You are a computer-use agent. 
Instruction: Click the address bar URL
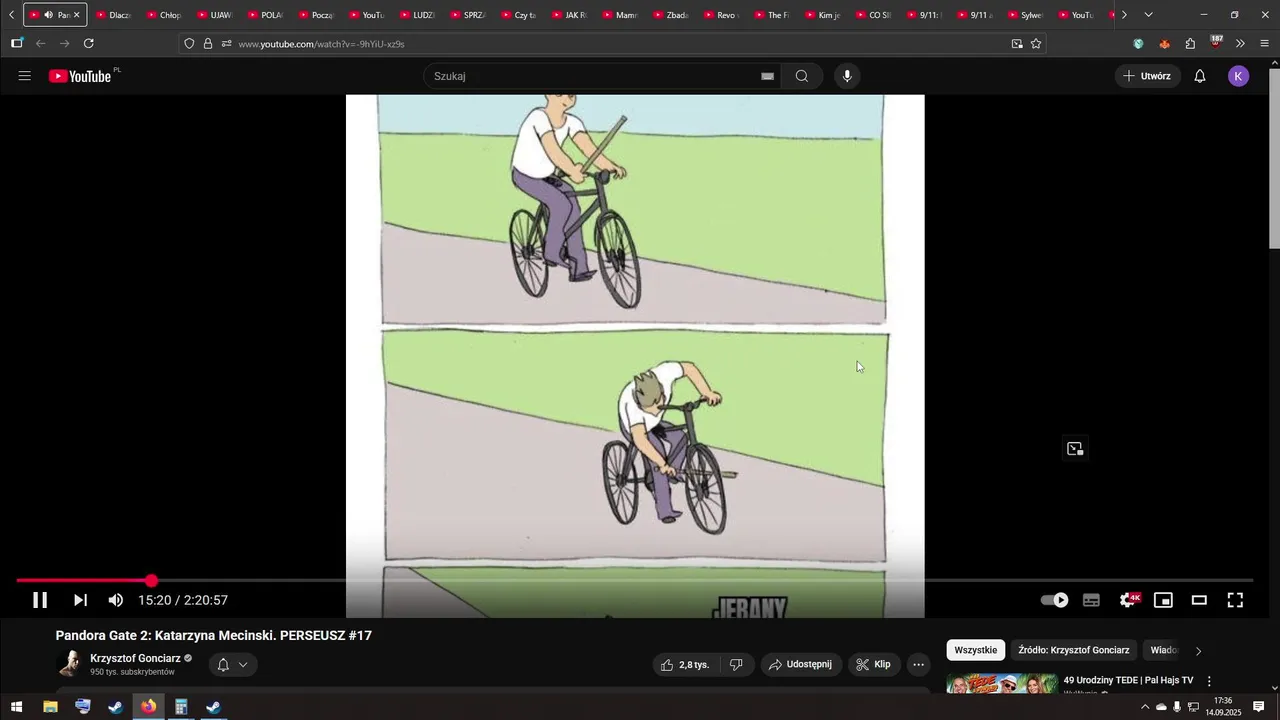coord(320,44)
